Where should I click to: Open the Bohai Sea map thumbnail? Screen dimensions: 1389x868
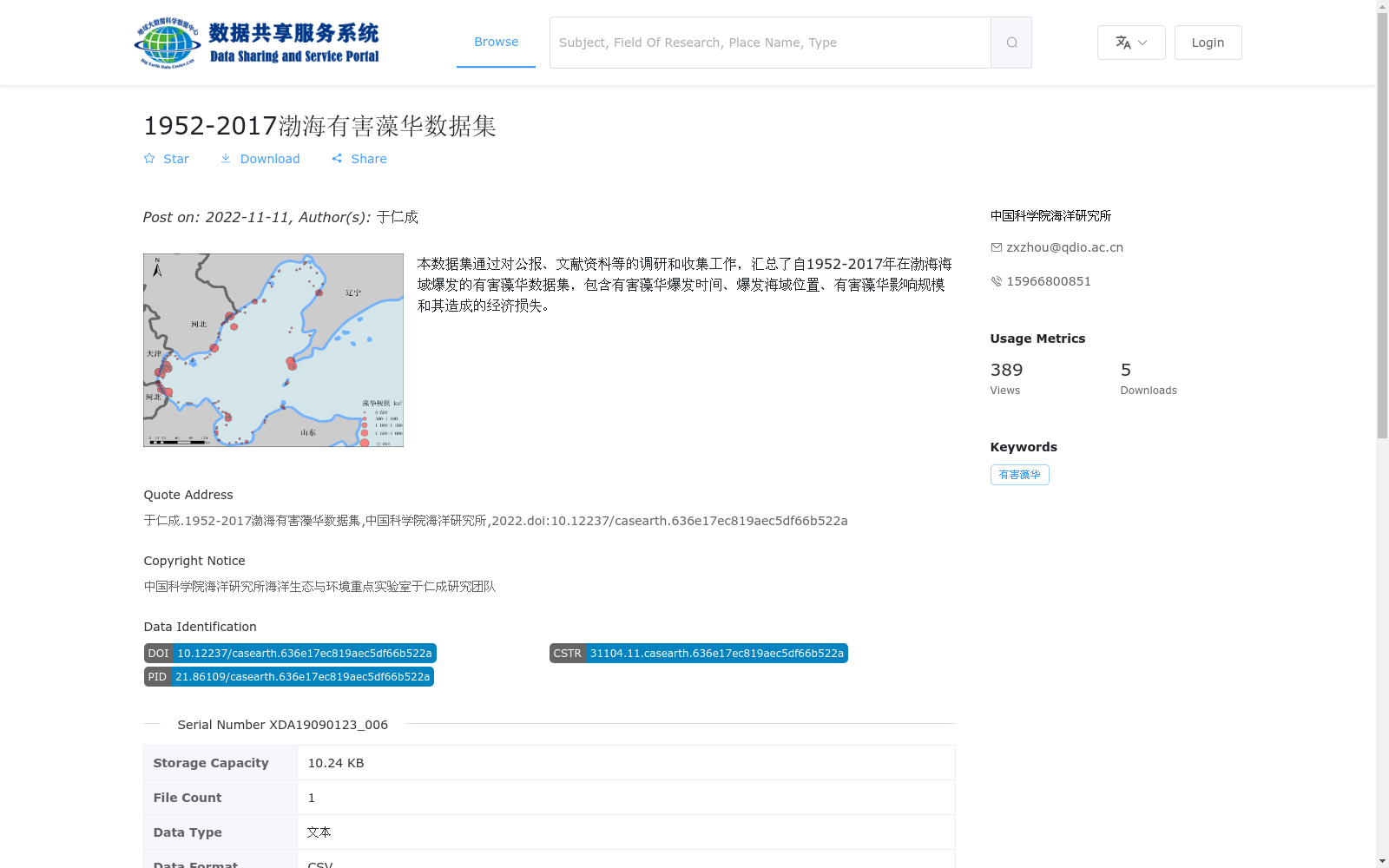click(273, 350)
